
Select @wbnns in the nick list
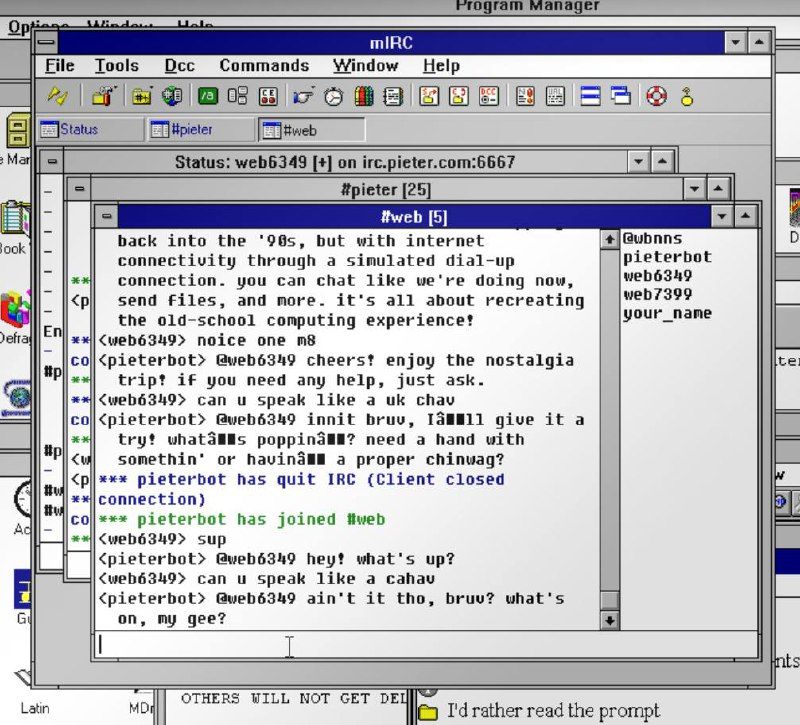tap(652, 238)
